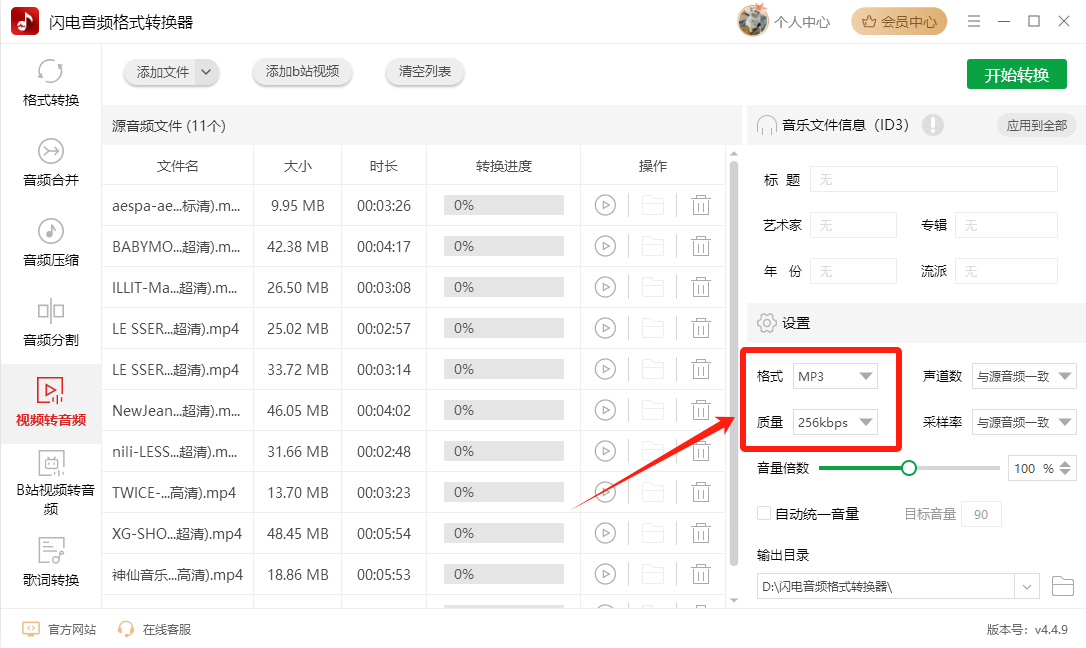1086x648 pixels.
Task: Open 会员中心 member center
Action: click(899, 22)
